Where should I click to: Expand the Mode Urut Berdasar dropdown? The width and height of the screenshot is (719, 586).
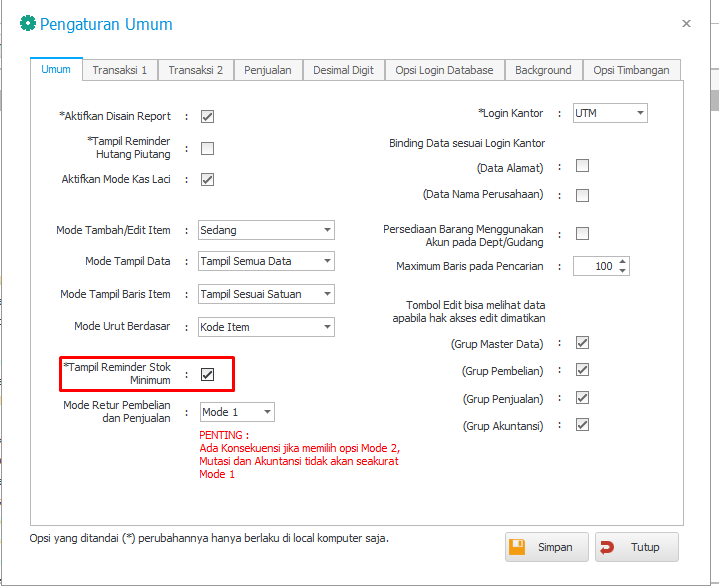pyautogui.click(x=266, y=327)
